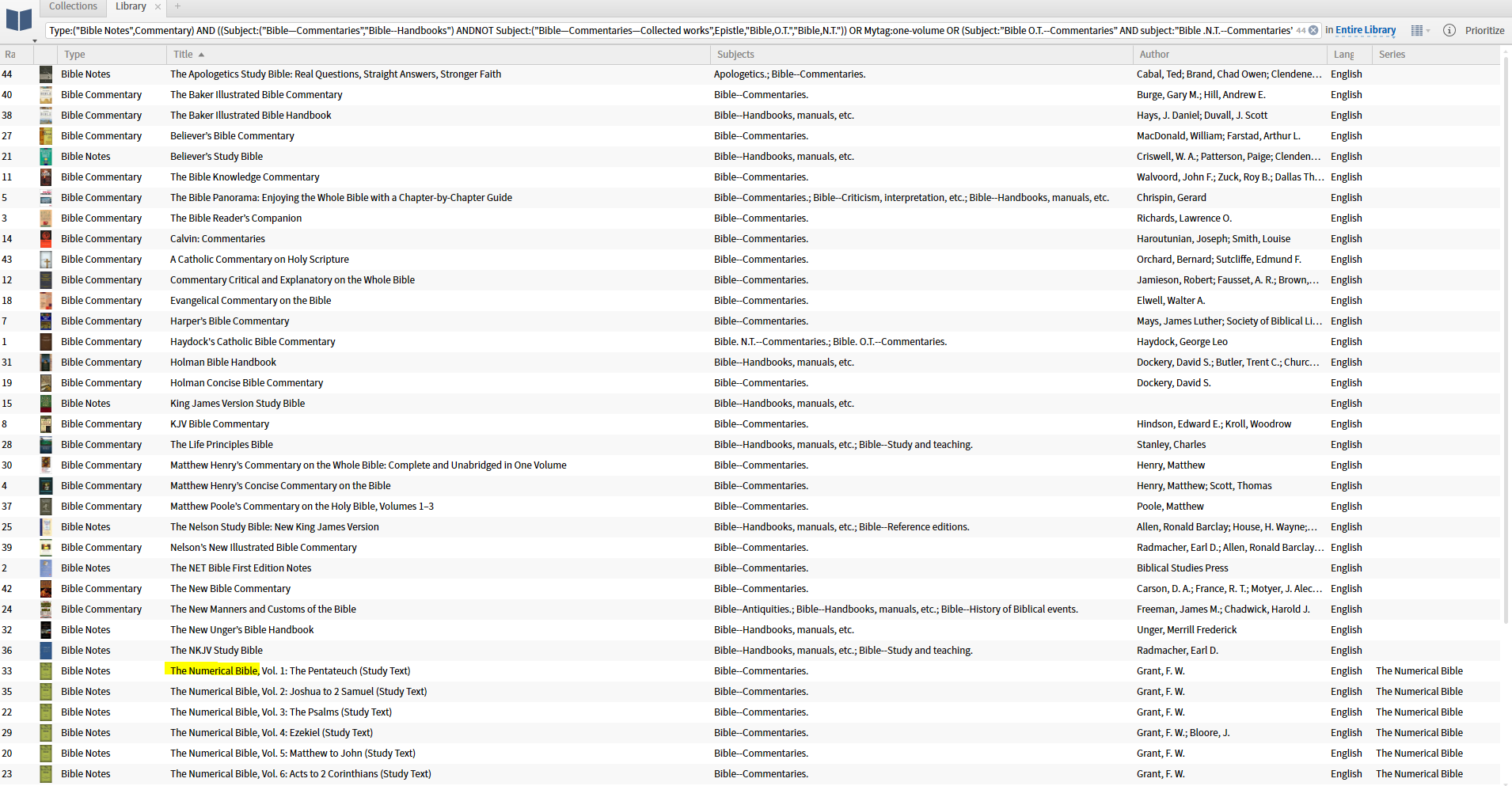Open 'Holman Concise Bible Commentary' title

246,383
